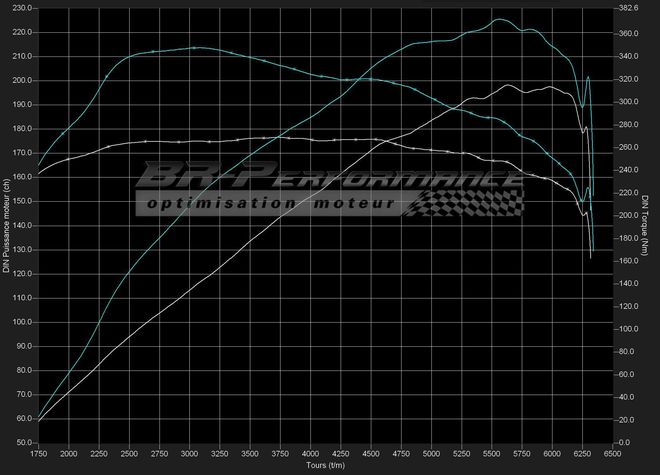The image size is (660, 475).
Task: Click the 'DIN Puissance moteur (ch)' axis title
Action: pos(7,224)
